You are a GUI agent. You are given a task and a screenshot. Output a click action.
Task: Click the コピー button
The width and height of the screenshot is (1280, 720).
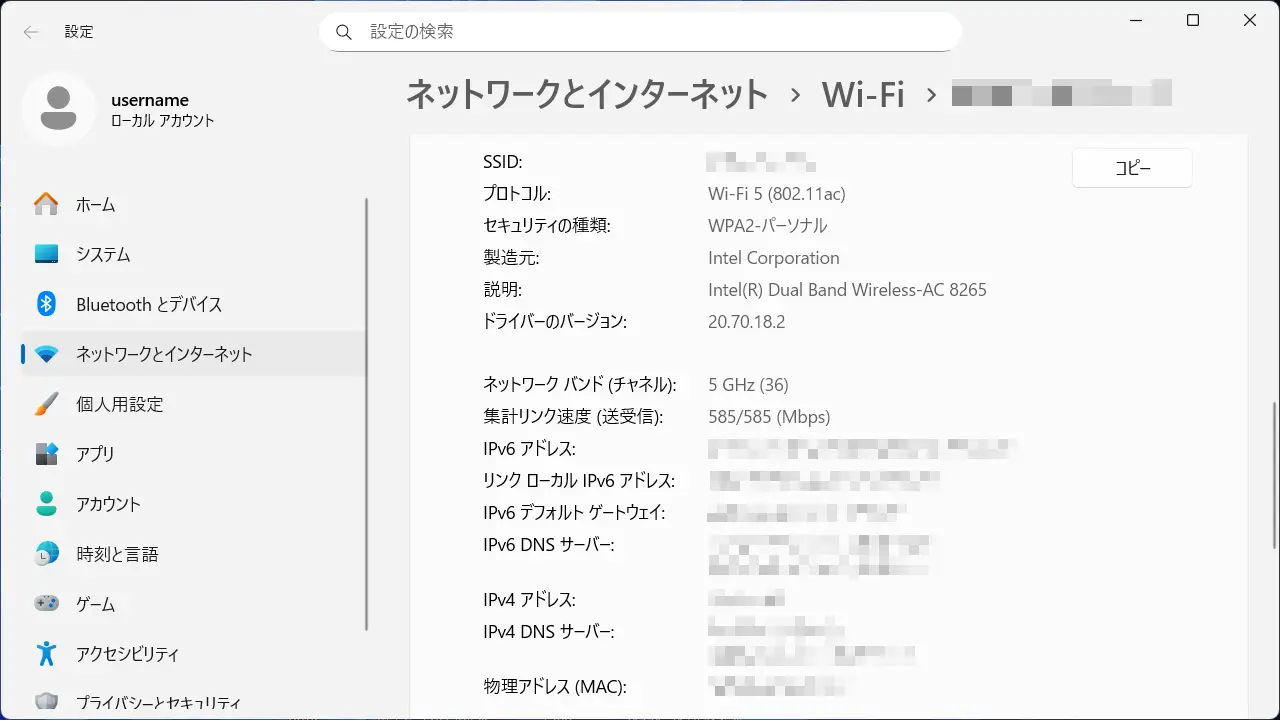click(1132, 168)
